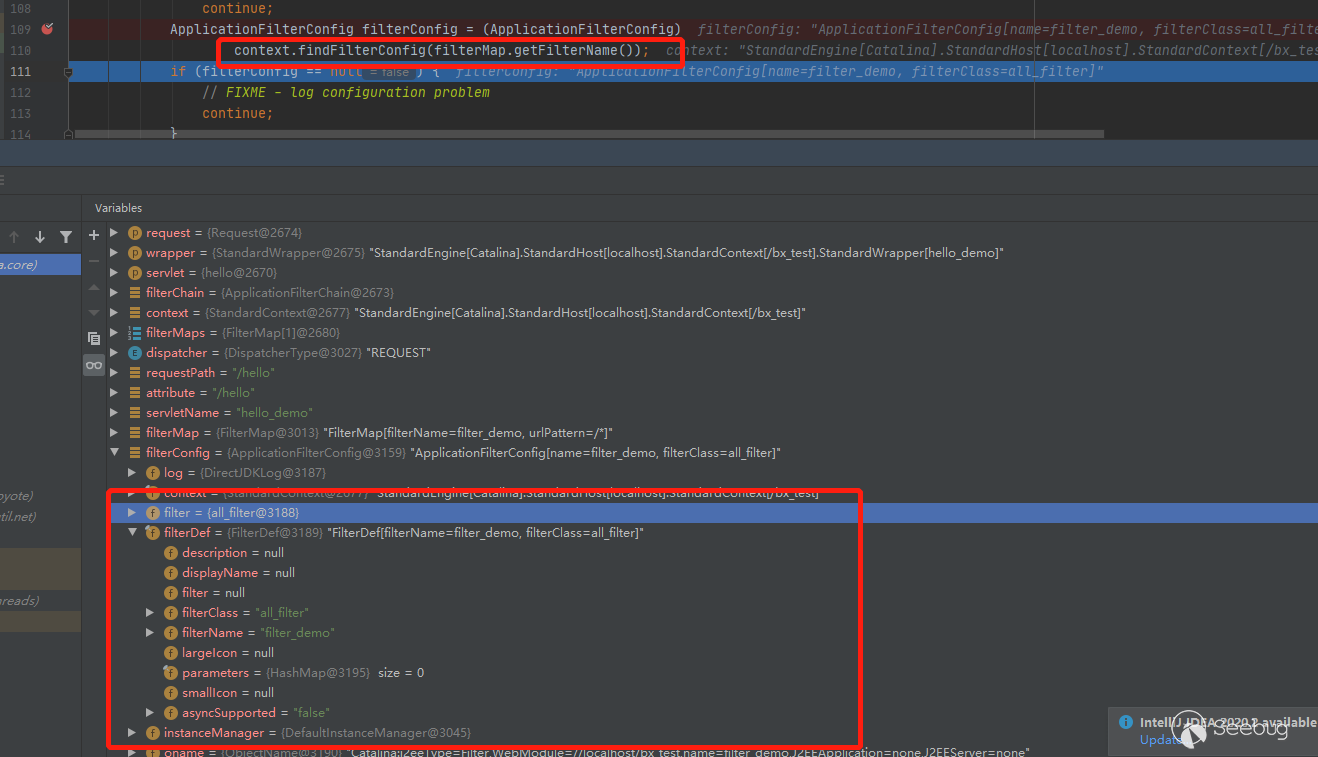Click the findFilterConfig call on line 110
This screenshot has width=1318, height=757.
tap(441, 50)
